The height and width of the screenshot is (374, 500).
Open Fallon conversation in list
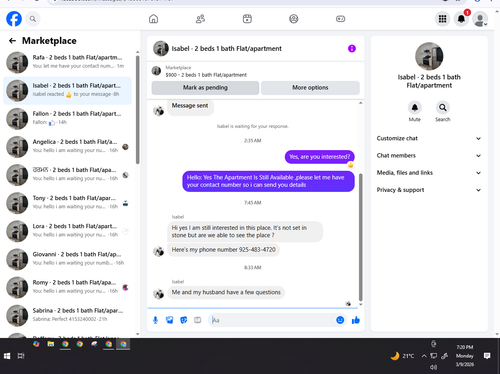pos(67,119)
